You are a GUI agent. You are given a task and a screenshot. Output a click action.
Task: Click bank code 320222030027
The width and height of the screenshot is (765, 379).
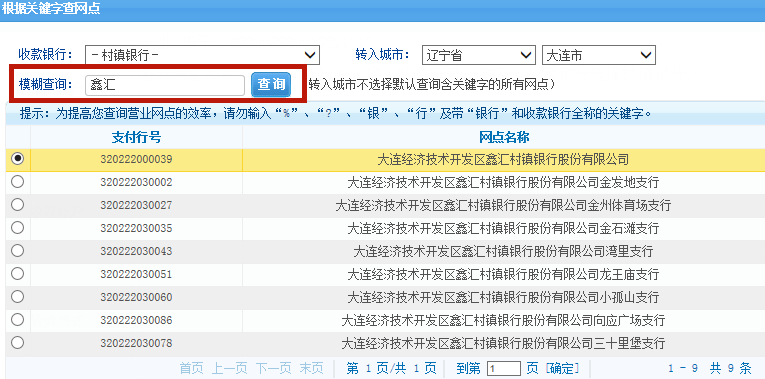coord(137,205)
